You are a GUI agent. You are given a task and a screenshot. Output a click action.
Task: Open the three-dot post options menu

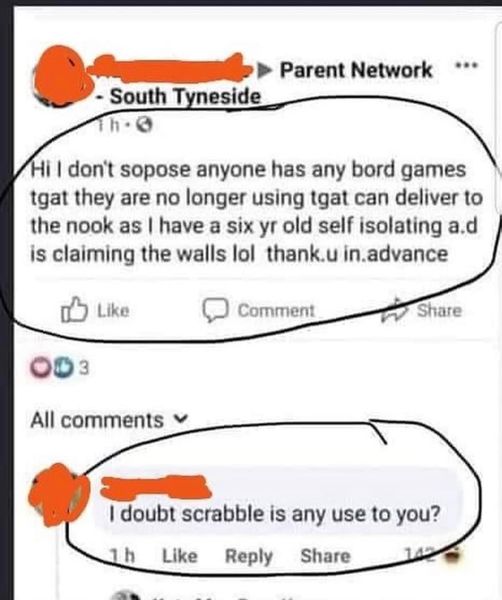(466, 65)
